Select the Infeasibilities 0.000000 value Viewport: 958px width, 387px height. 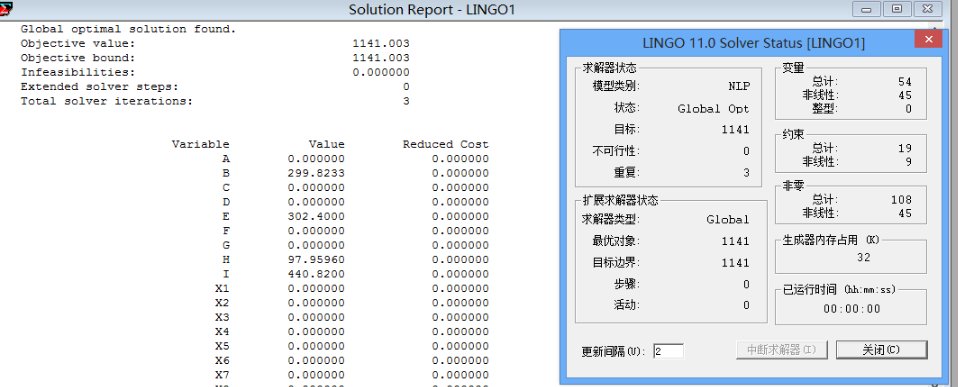[381, 72]
